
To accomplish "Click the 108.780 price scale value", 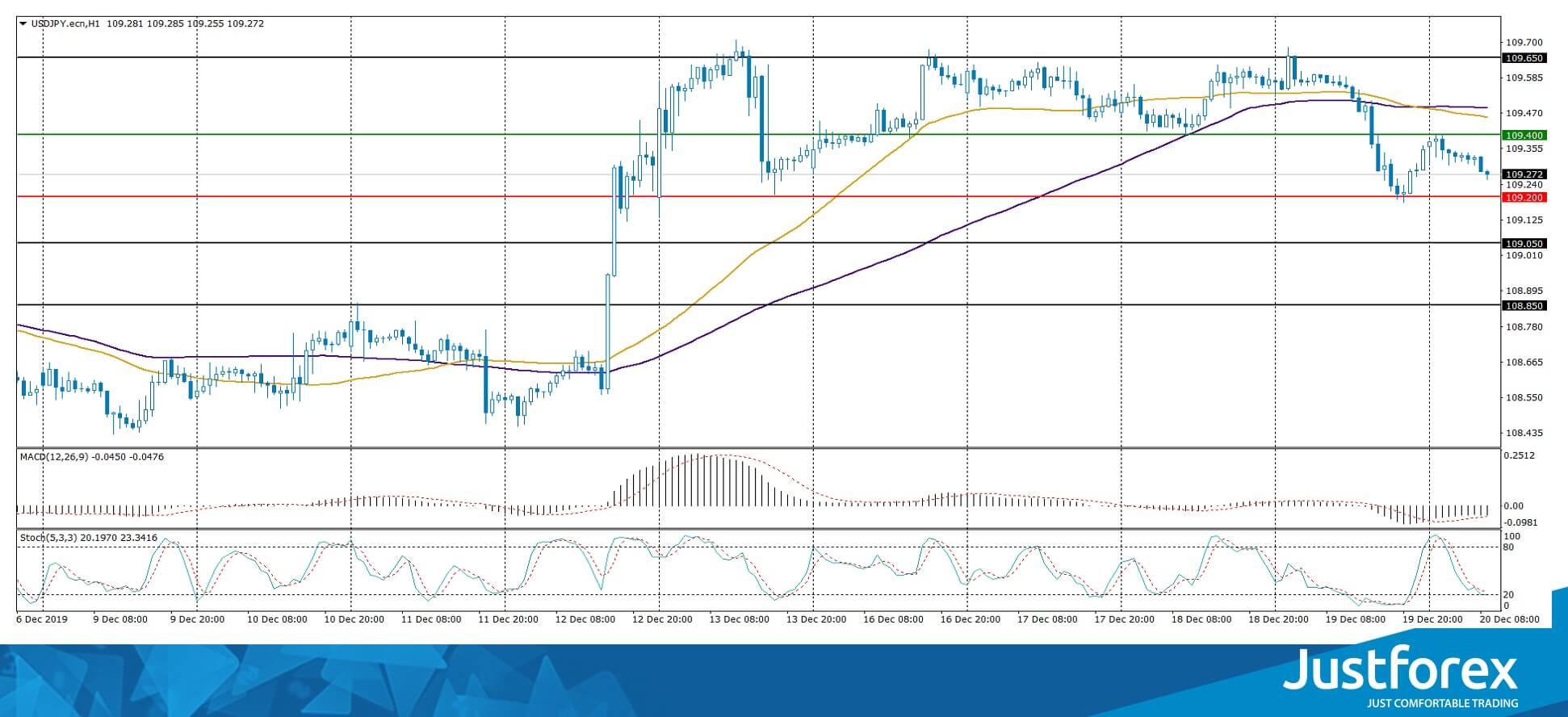I will tap(1524, 326).
